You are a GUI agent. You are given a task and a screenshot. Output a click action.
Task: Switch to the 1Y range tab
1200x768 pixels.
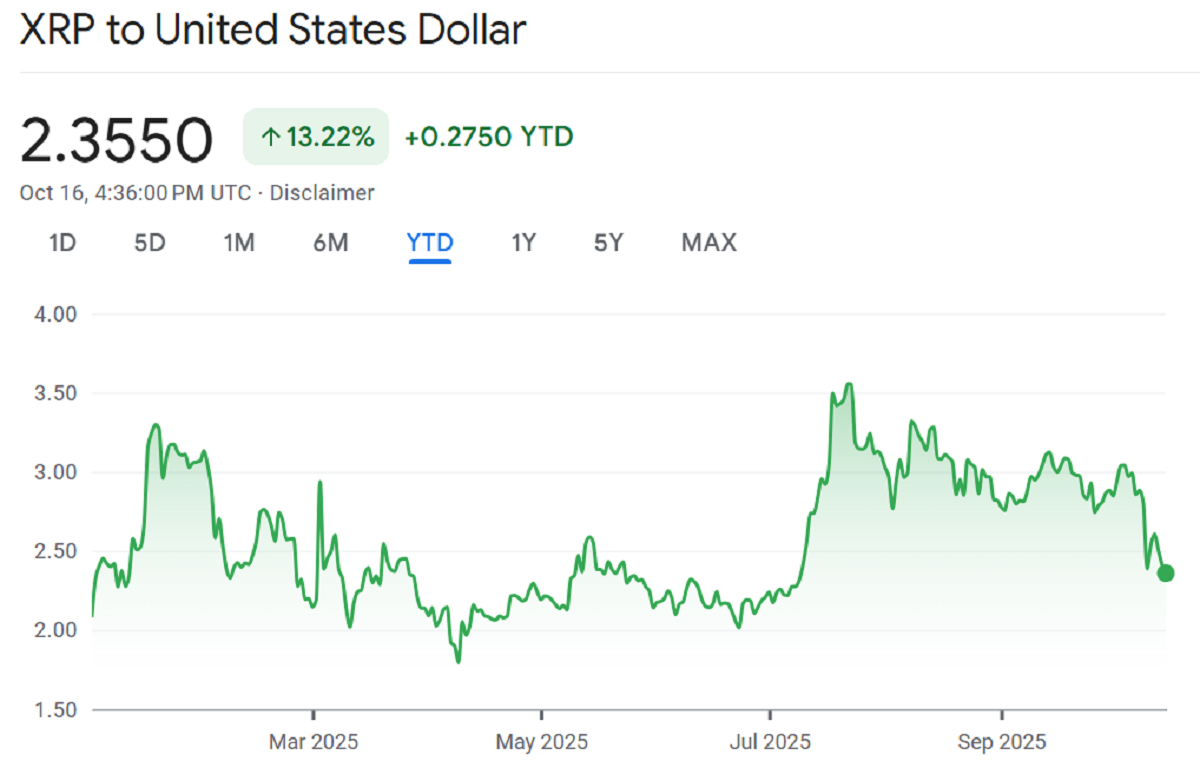pyautogui.click(x=523, y=242)
